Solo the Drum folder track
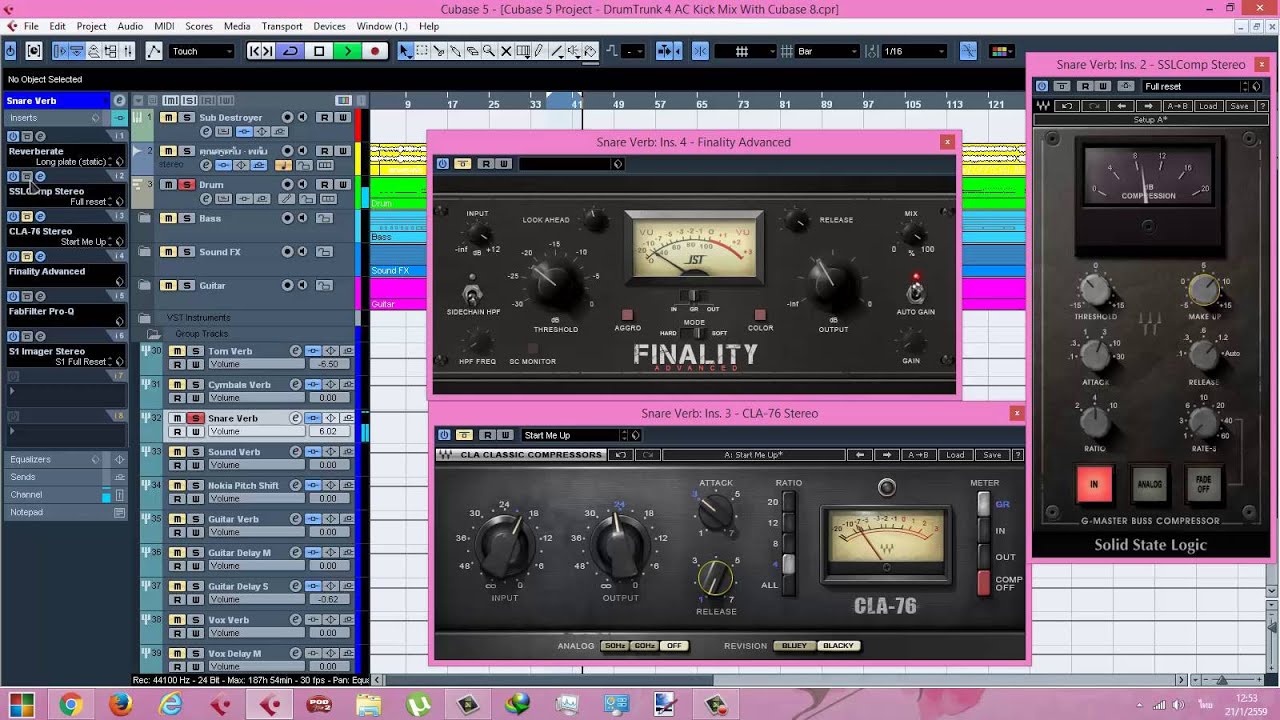Screen dimensions: 1280x720 [x=186, y=185]
